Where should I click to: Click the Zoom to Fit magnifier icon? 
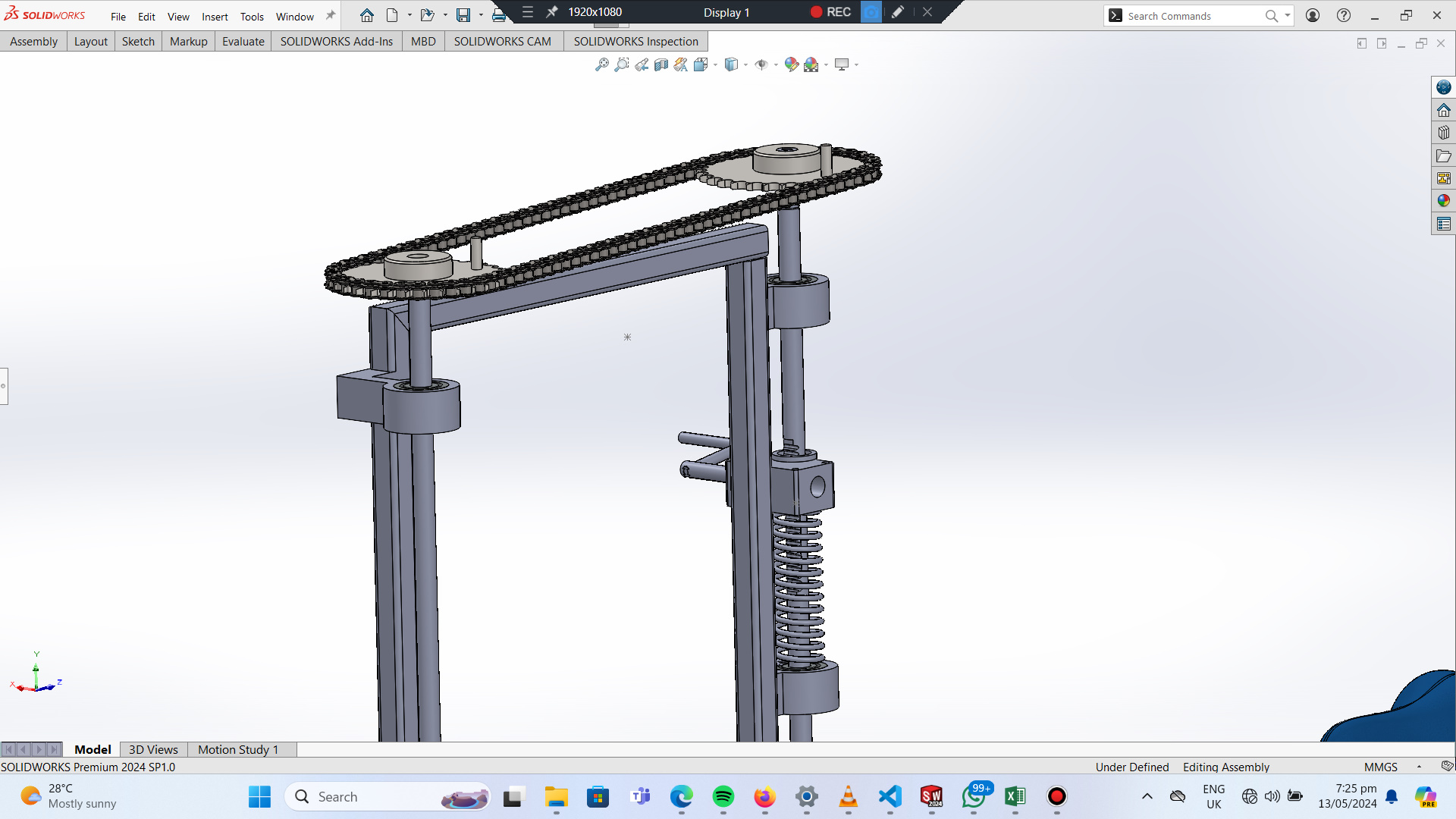(602, 64)
